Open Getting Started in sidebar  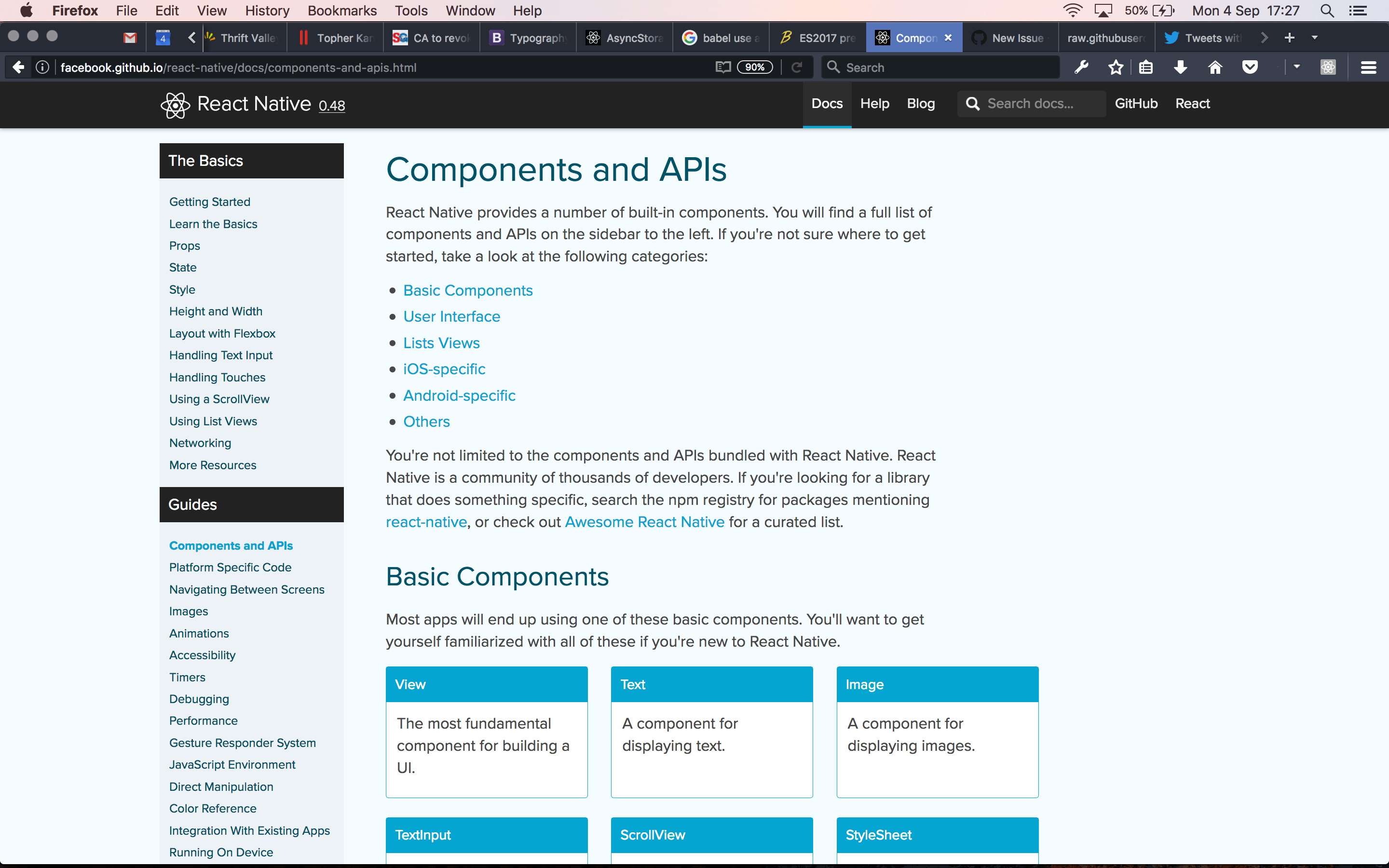tap(209, 202)
